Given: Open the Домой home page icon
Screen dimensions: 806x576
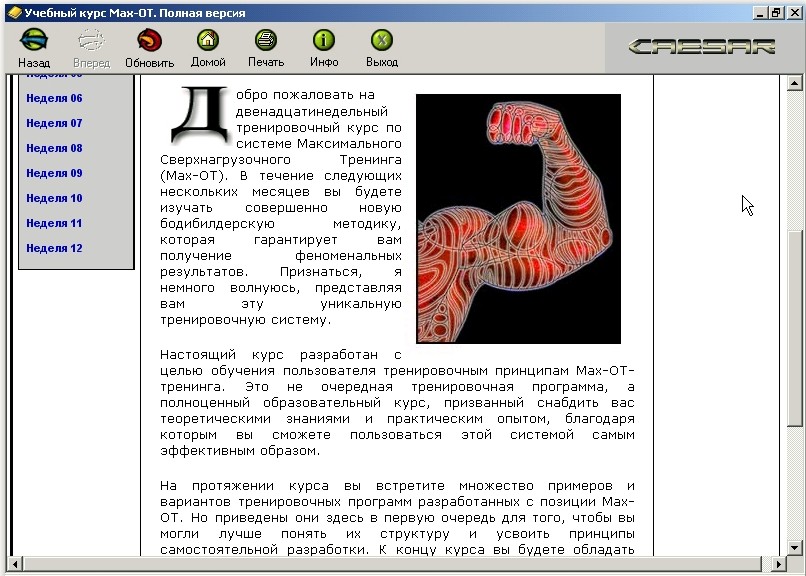Looking at the screenshot, I should pos(206,45).
